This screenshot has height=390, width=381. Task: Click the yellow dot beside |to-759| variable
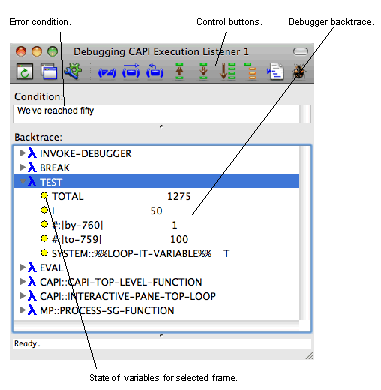(44, 239)
